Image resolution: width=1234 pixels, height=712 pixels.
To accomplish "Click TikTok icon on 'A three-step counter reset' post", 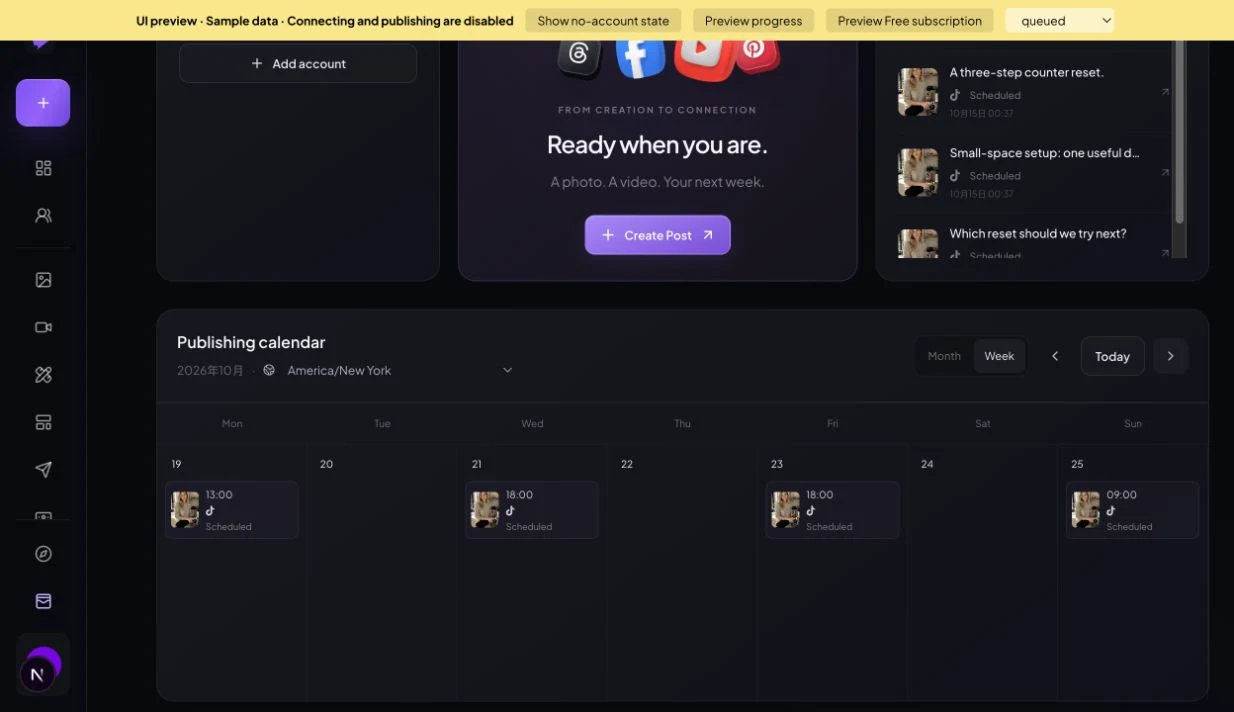I will (x=955, y=95).
